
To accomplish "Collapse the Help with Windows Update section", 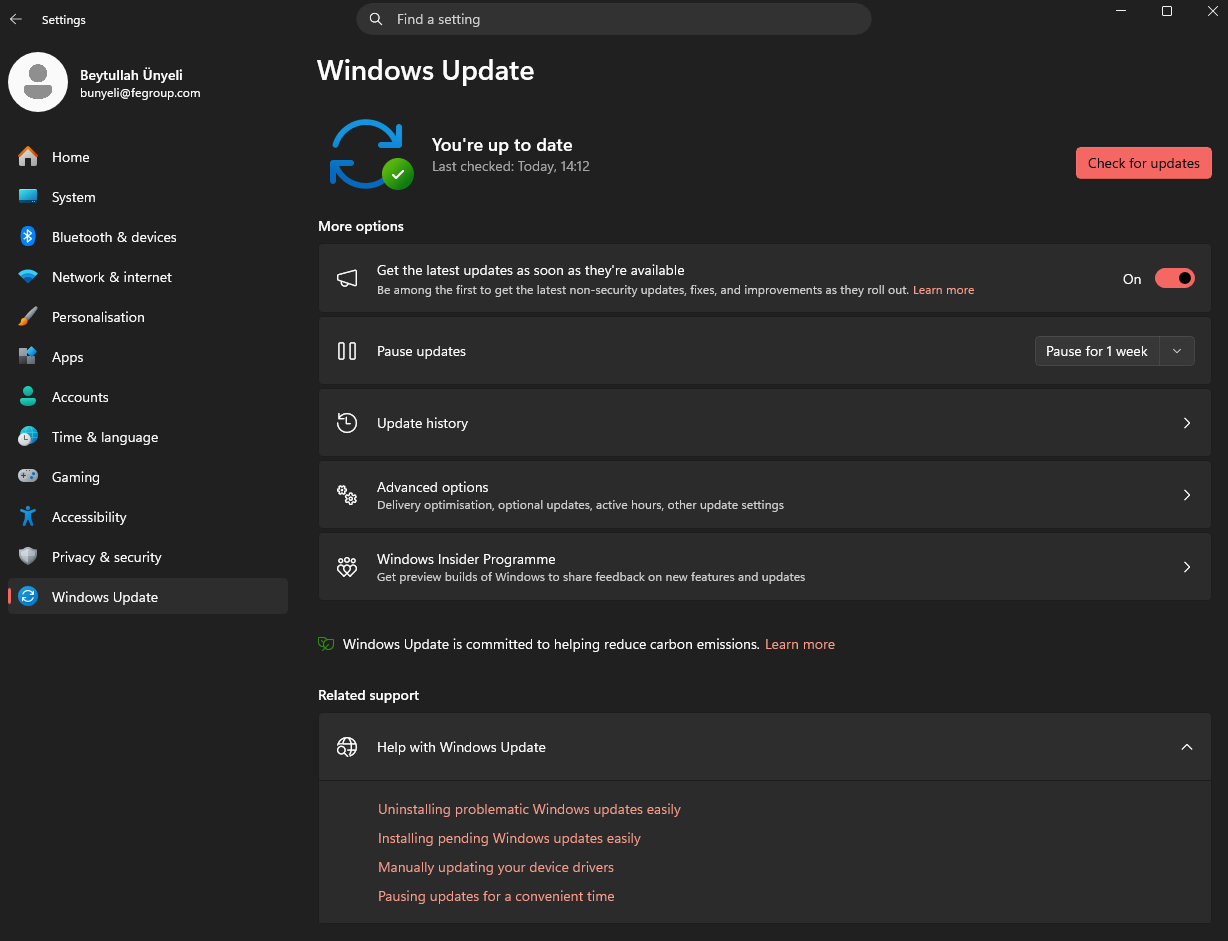I will tap(1187, 747).
